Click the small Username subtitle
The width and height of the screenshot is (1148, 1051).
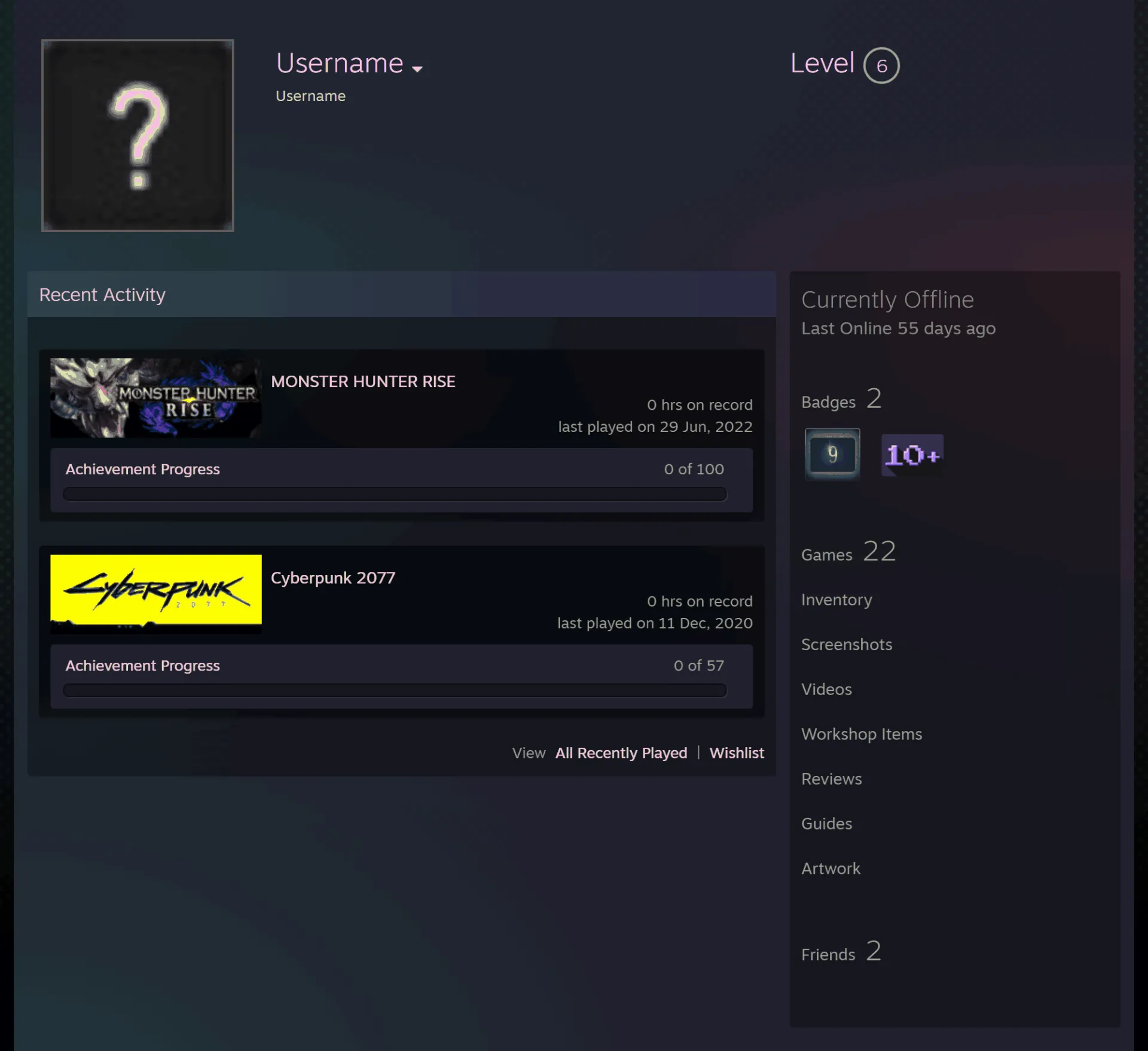(310, 96)
